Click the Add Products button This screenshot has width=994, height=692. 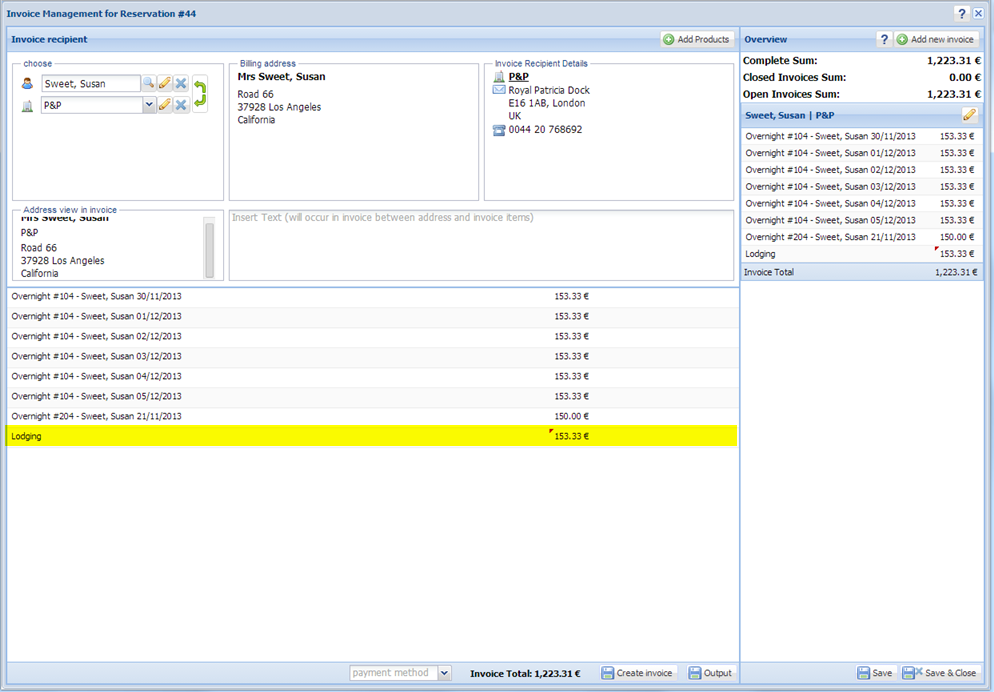(696, 39)
